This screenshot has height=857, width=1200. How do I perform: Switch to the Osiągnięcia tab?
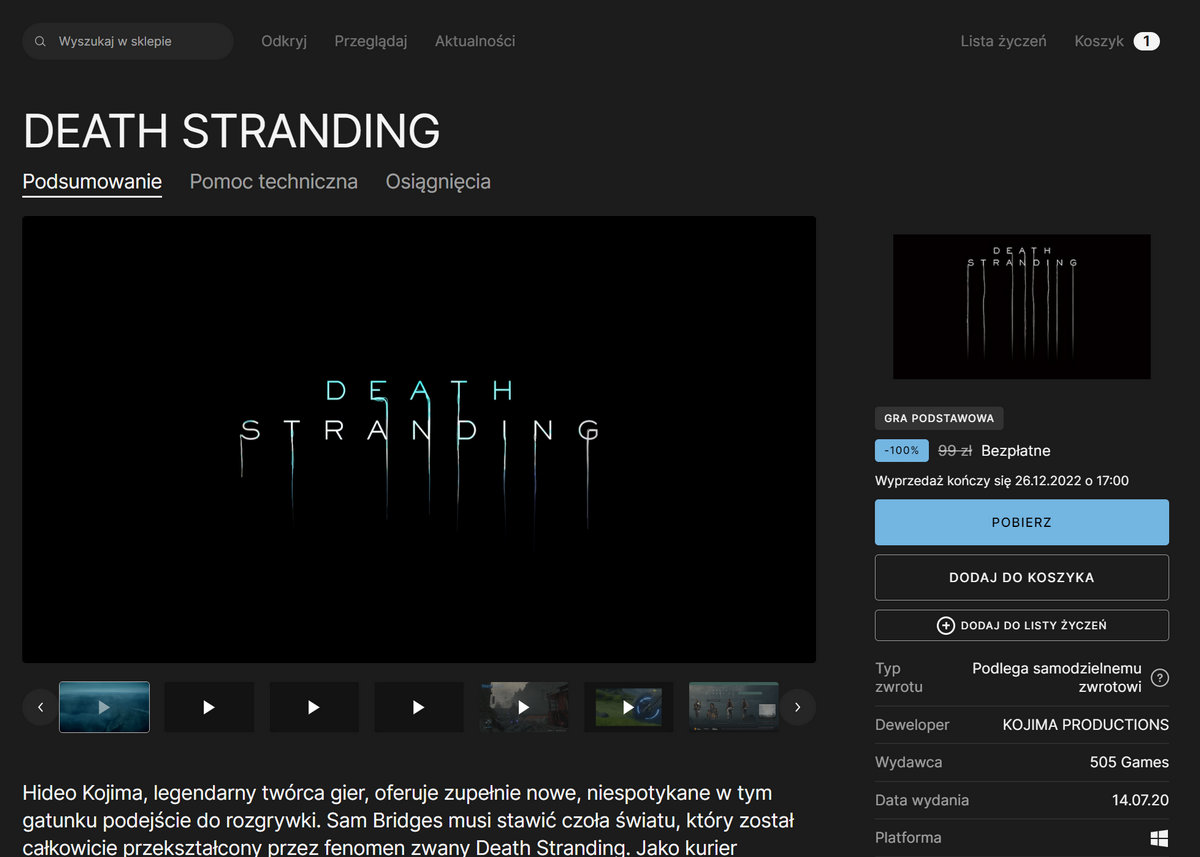[438, 181]
